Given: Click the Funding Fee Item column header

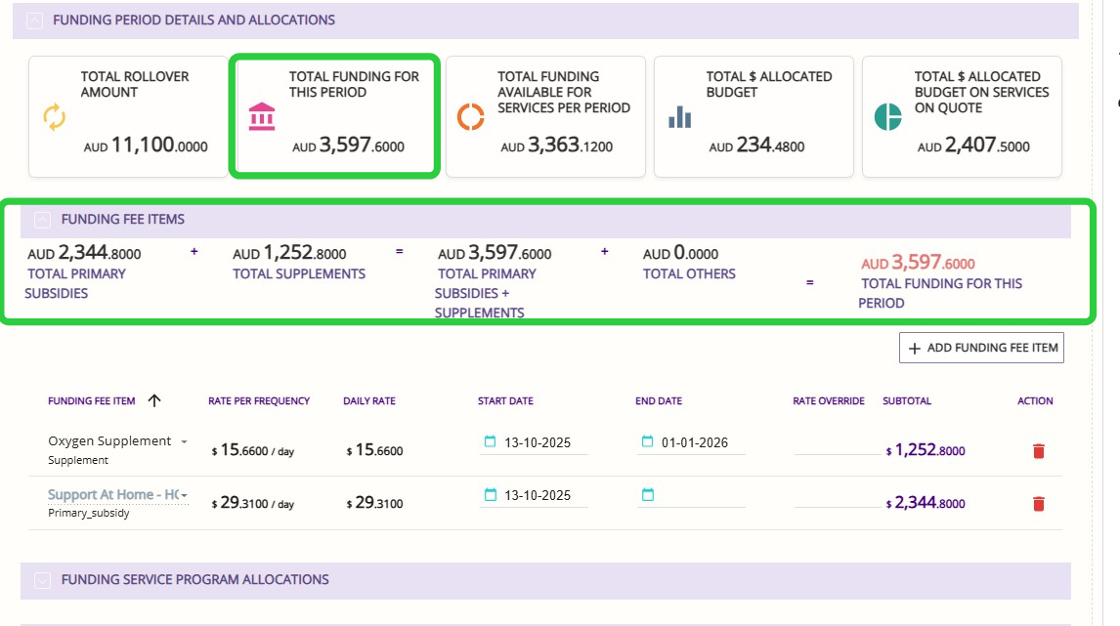Looking at the screenshot, I should tap(91, 401).
